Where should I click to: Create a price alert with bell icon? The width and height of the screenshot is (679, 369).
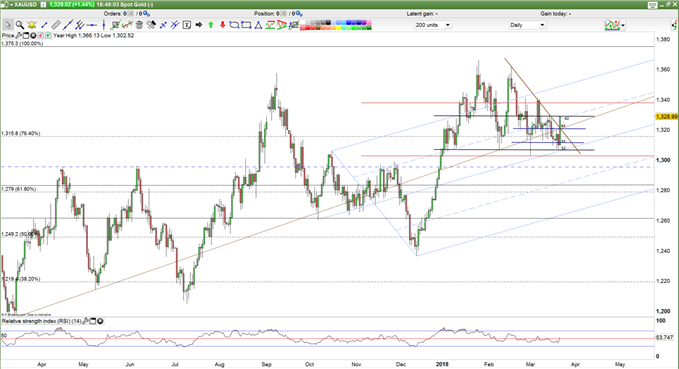pos(32,25)
